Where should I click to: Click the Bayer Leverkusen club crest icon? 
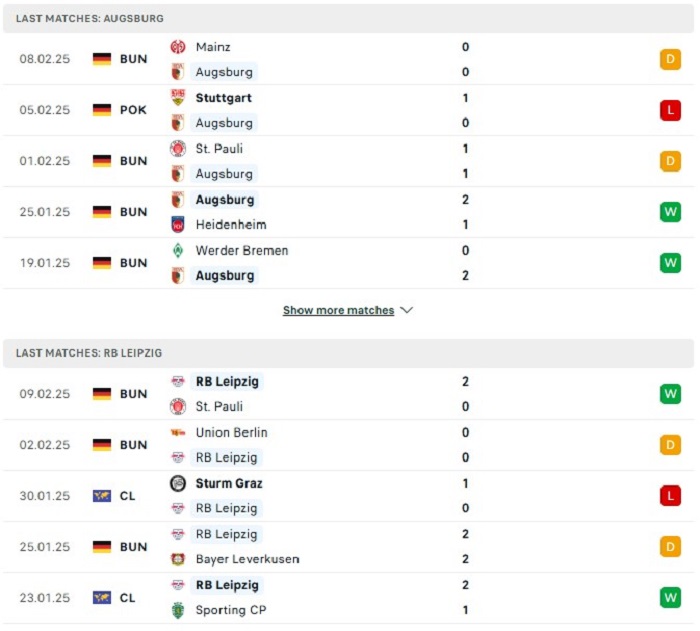coord(178,559)
